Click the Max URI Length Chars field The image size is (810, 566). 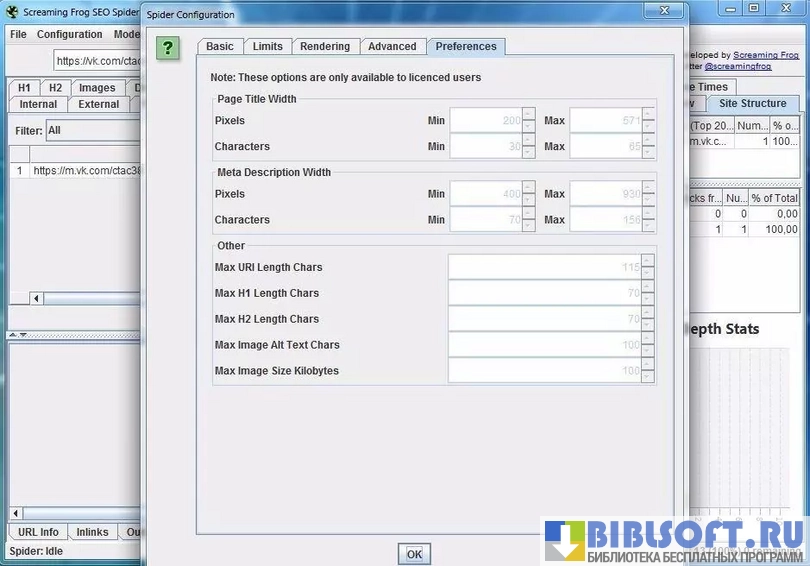click(544, 267)
